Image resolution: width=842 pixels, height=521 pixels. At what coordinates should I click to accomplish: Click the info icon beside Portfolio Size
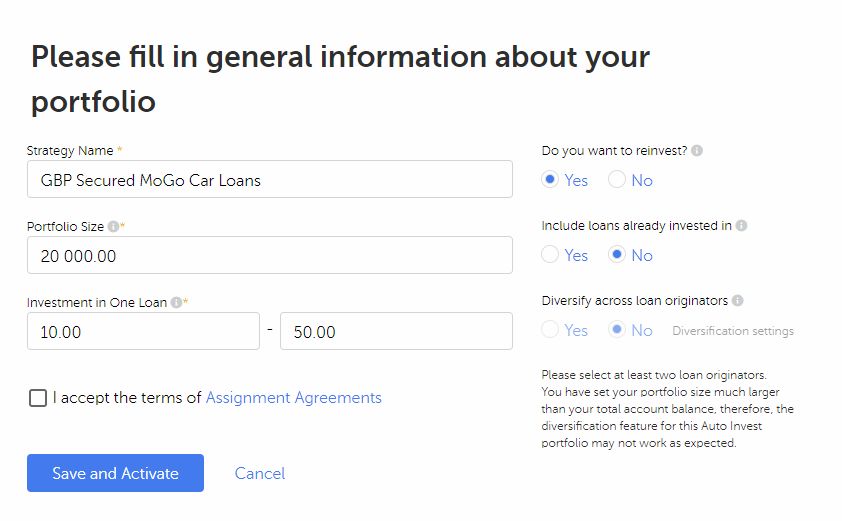[x=113, y=227]
